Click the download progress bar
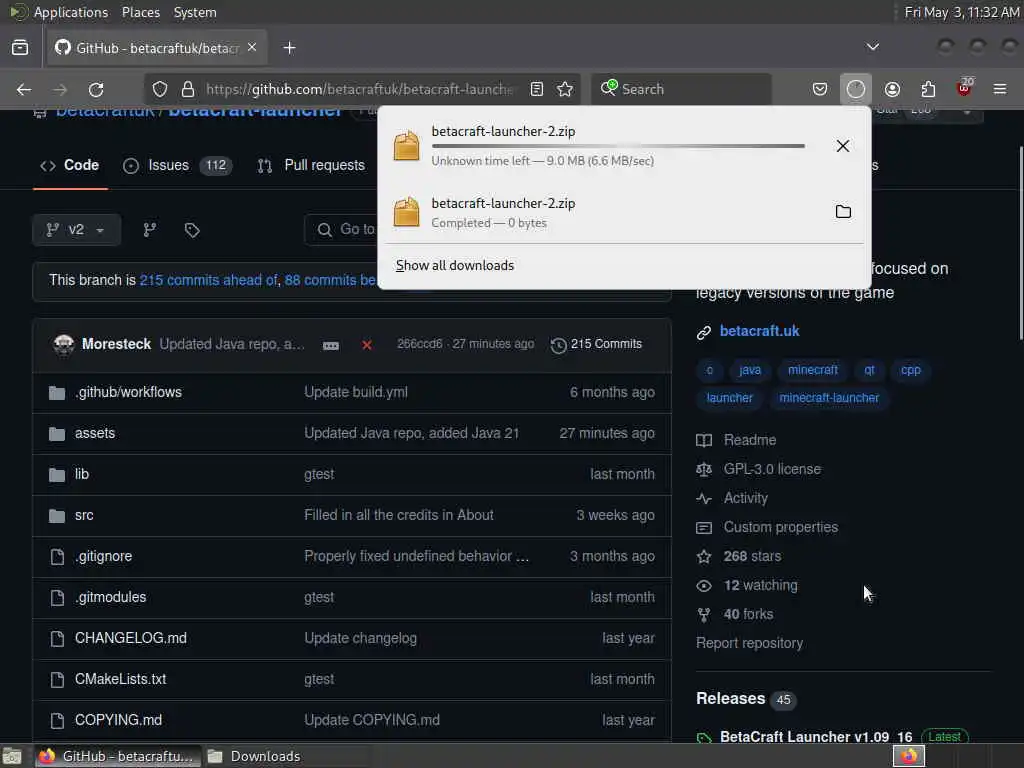Viewport: 1024px width, 768px height. pos(618,146)
